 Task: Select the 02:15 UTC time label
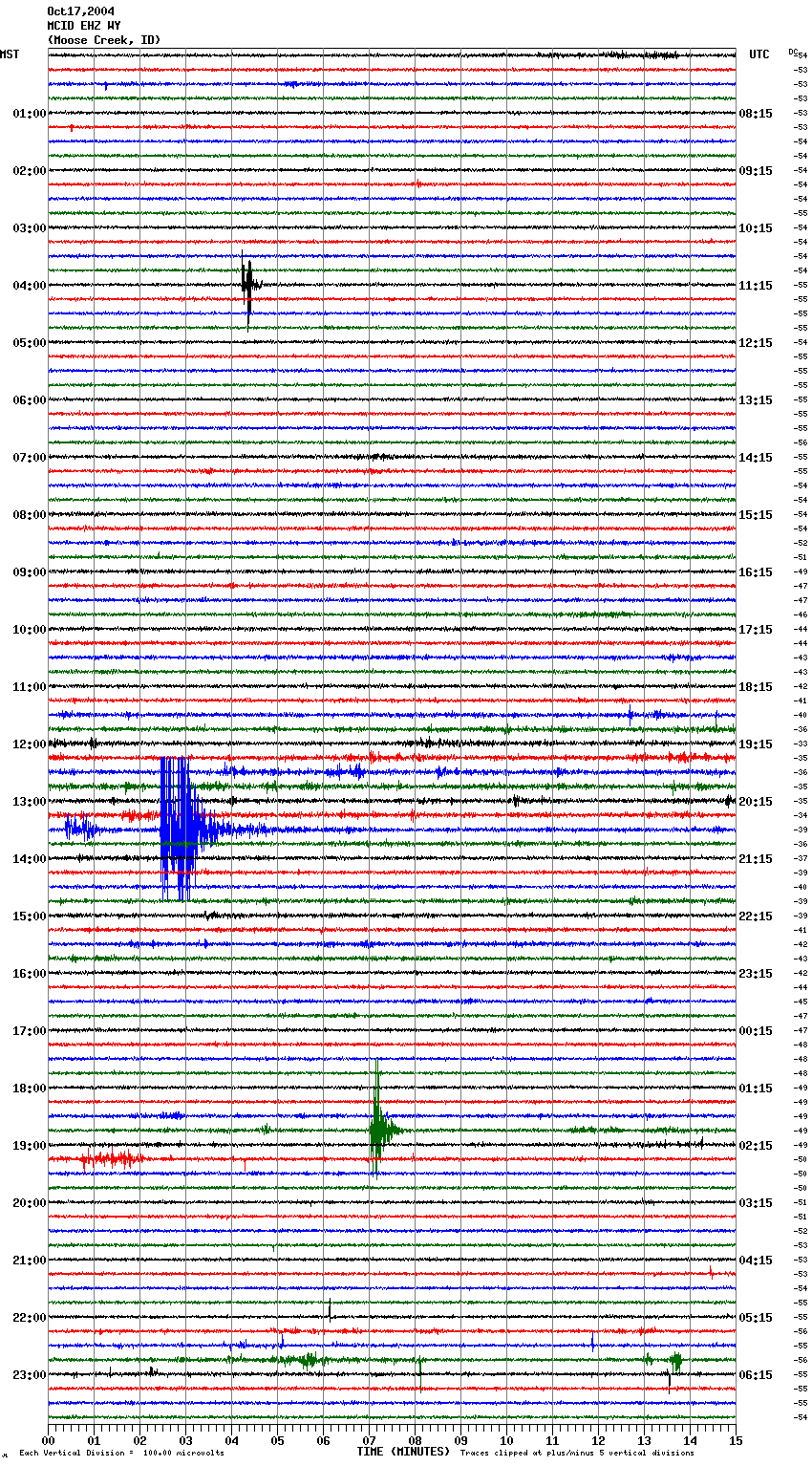[x=756, y=1146]
